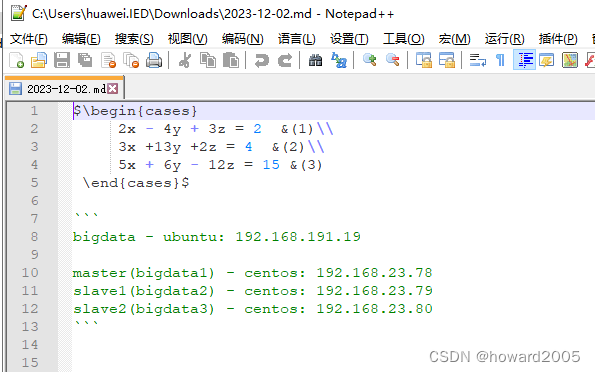Open the 搜索(S) menu
This screenshot has height=372, width=595.
134,39
